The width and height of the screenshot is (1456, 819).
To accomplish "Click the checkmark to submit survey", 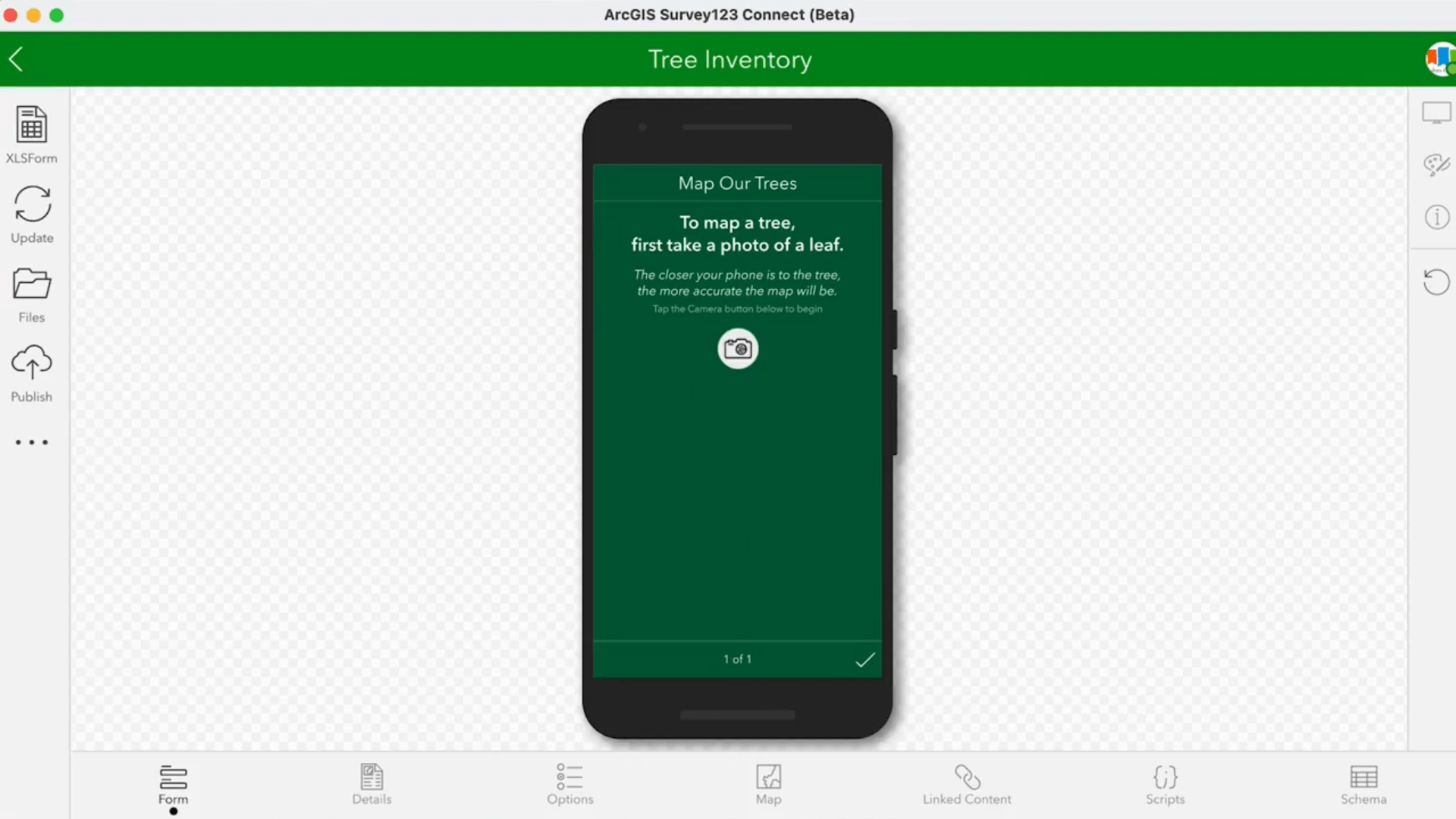I will 864,659.
